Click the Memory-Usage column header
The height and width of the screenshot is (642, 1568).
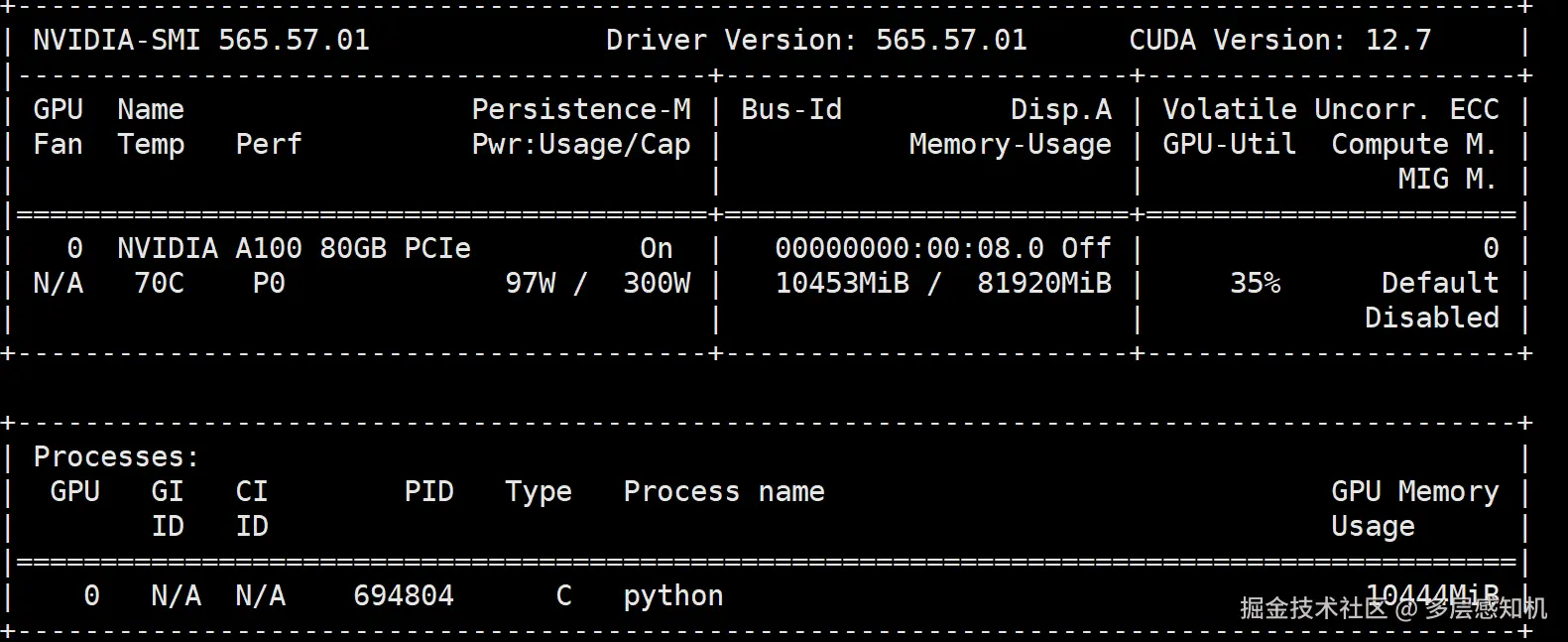pos(1010,145)
